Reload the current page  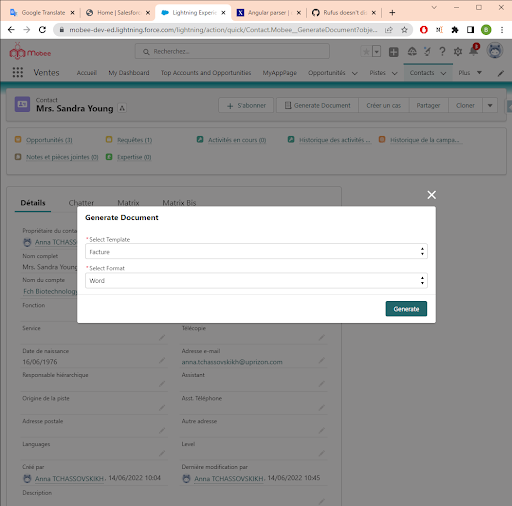click(42, 30)
